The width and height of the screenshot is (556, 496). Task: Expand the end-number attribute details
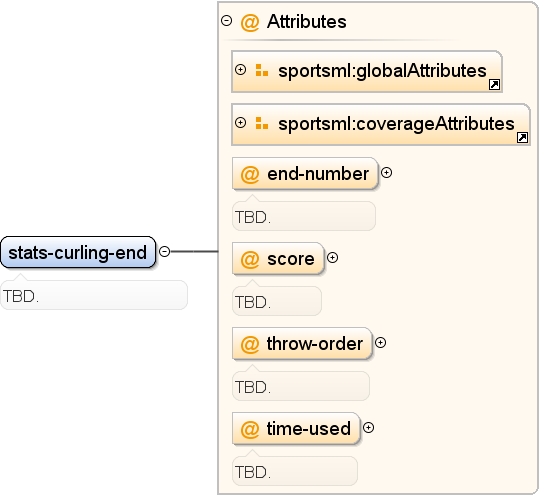pos(386,173)
